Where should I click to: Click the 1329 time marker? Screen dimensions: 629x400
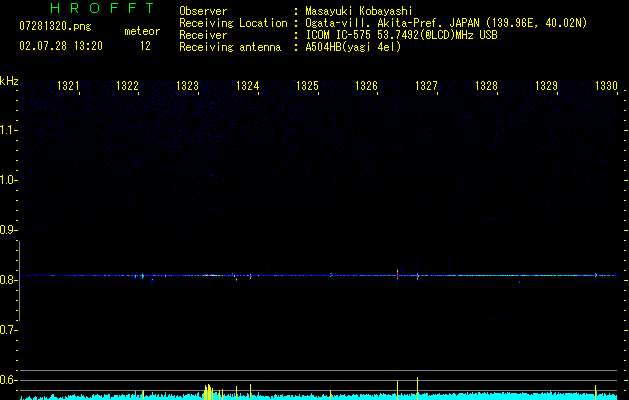point(546,86)
